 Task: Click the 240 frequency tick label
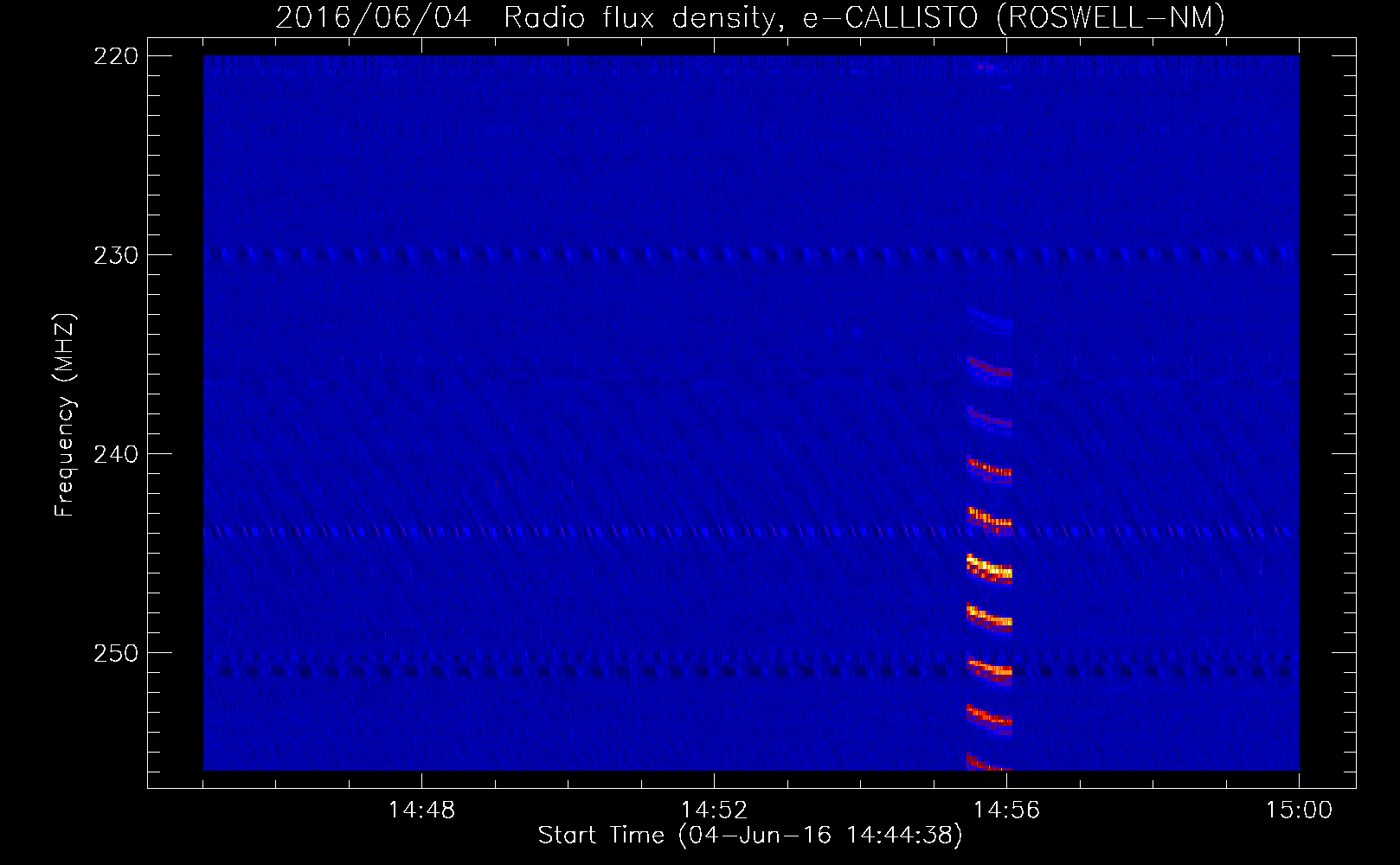115,454
